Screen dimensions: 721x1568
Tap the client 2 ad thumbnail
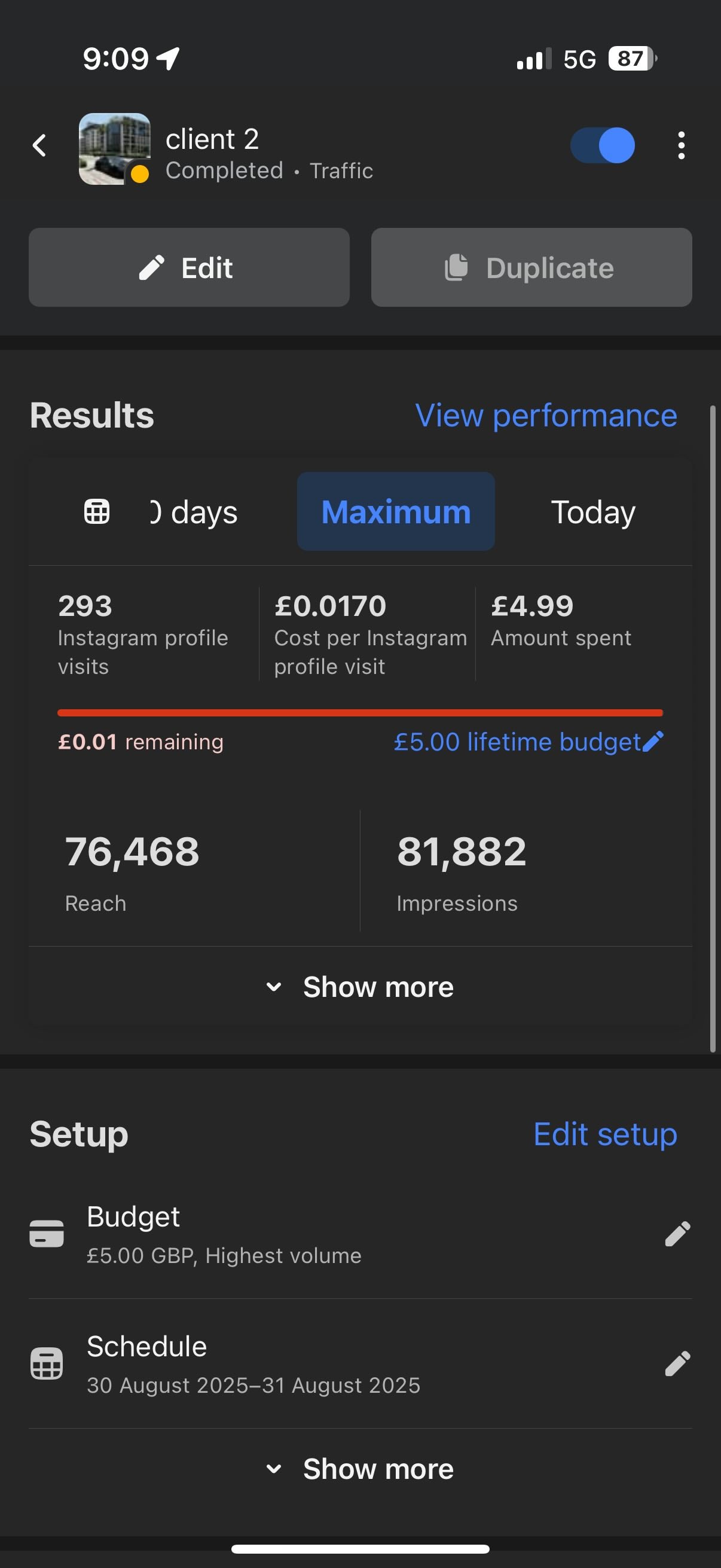point(114,148)
